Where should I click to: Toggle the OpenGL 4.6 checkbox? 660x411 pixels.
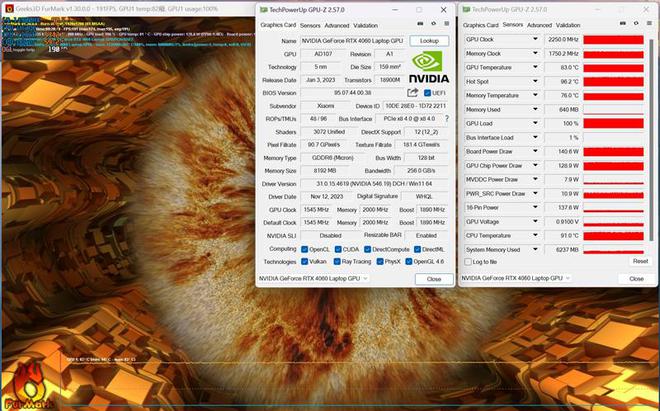[x=408, y=262]
